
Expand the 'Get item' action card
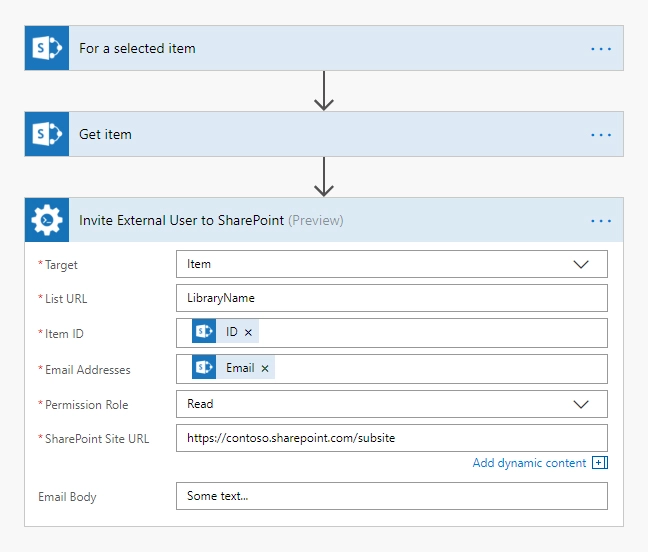(x=324, y=134)
